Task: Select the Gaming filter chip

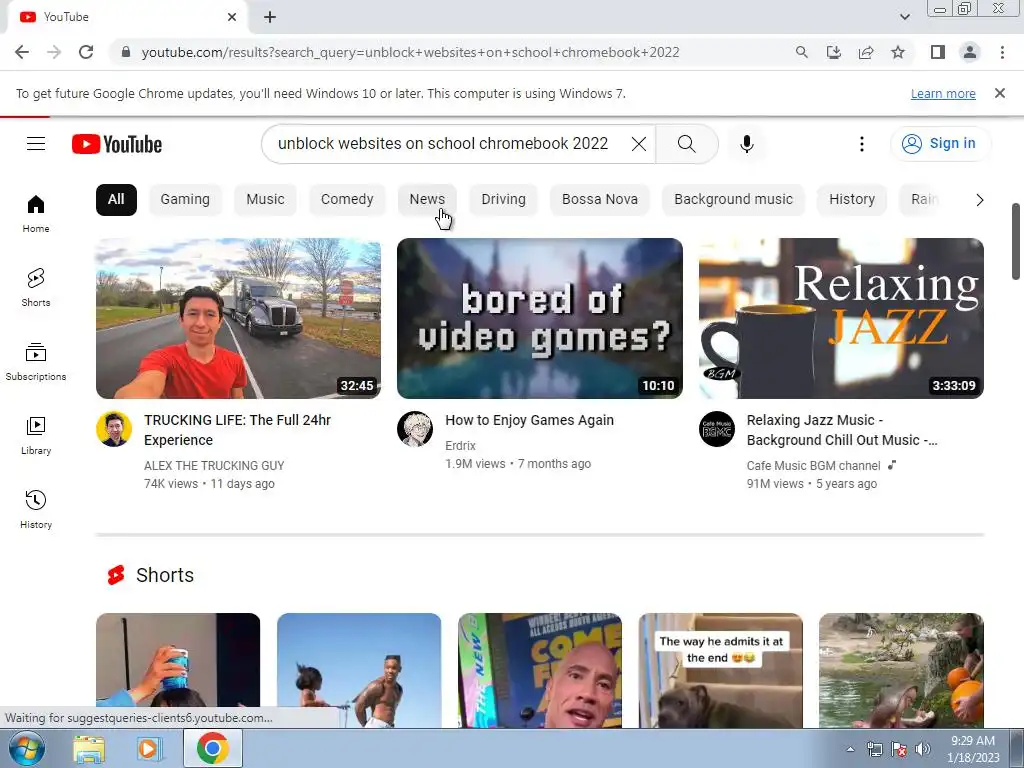Action: point(185,199)
